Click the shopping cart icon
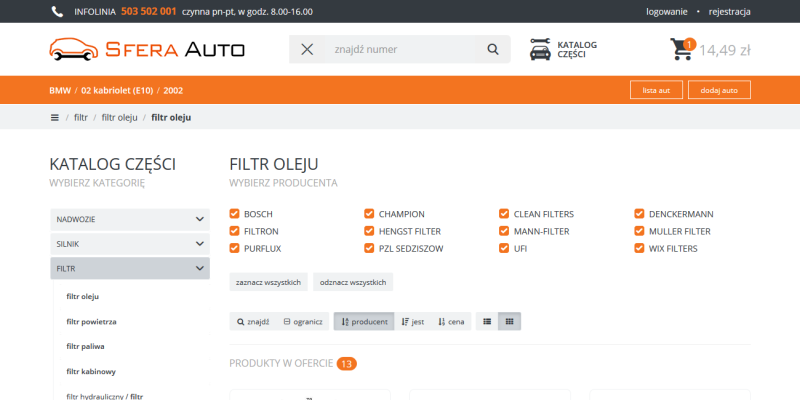This screenshot has height=400, width=800. click(x=682, y=50)
